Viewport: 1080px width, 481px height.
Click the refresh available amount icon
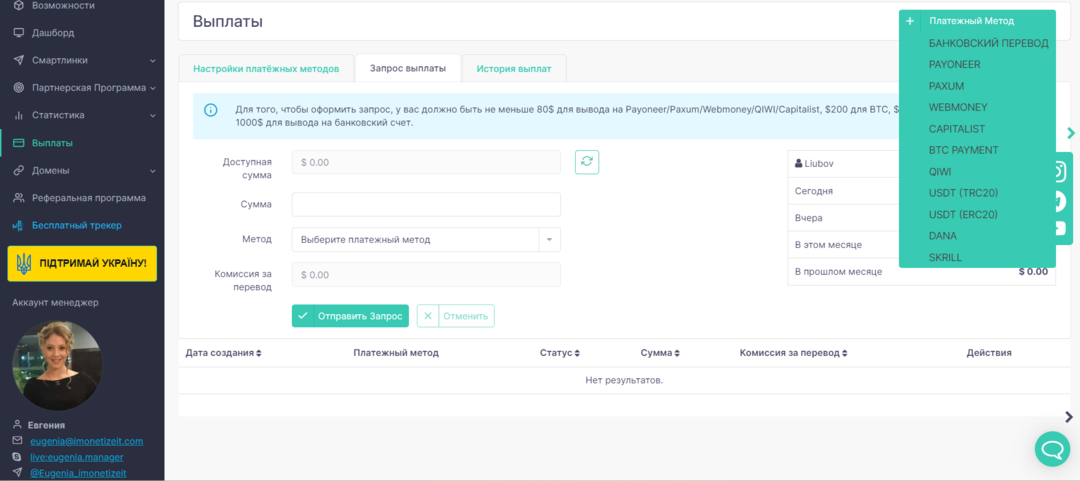tap(587, 162)
